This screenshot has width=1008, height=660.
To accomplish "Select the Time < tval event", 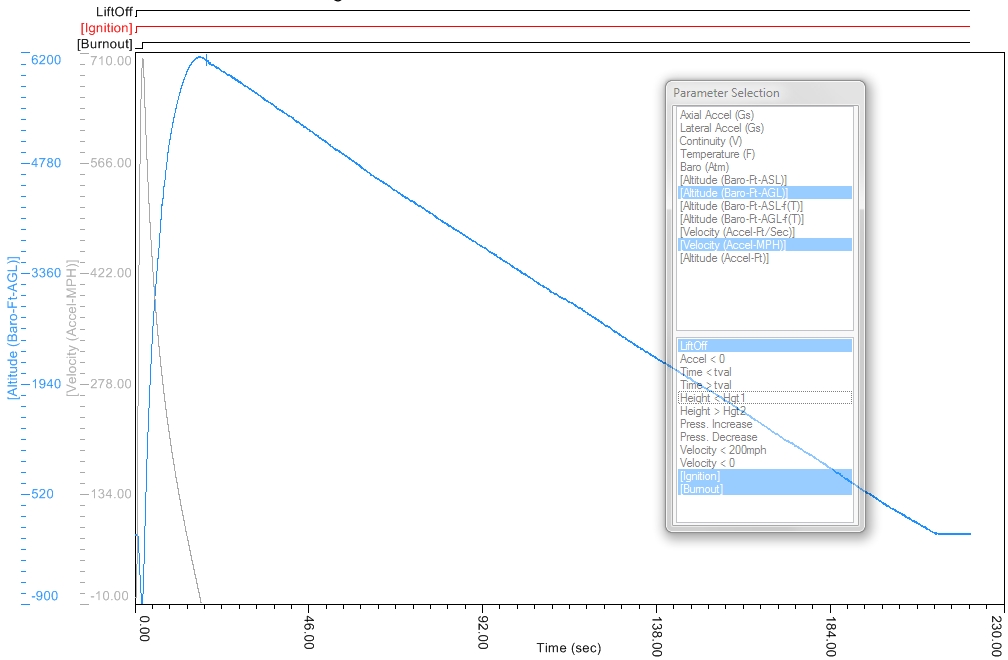I will pos(764,372).
